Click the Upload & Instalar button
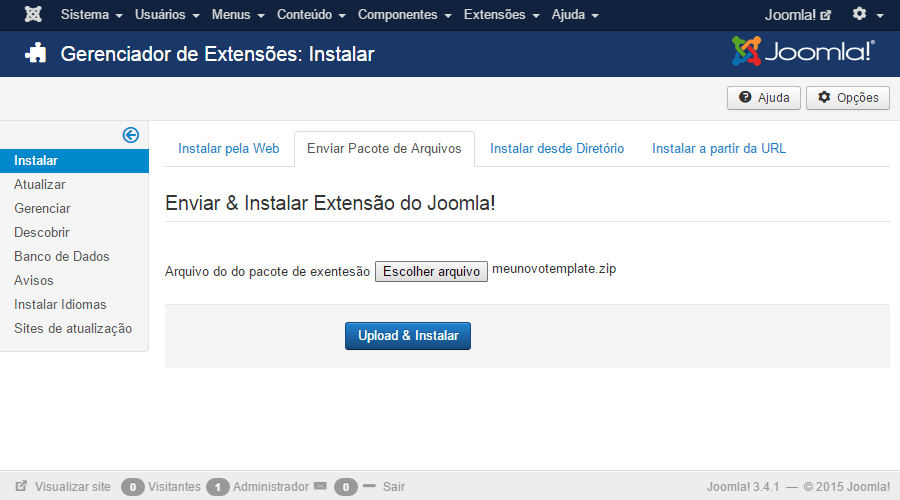 (408, 336)
